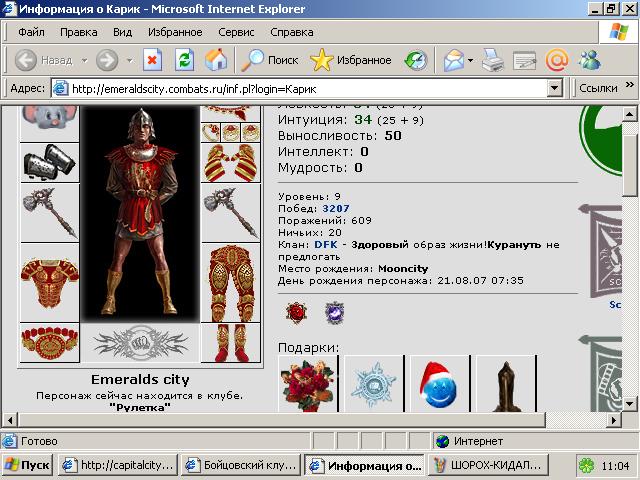Click the Emeralds city heading text
Screen dimensions: 640x480
(x=140, y=380)
